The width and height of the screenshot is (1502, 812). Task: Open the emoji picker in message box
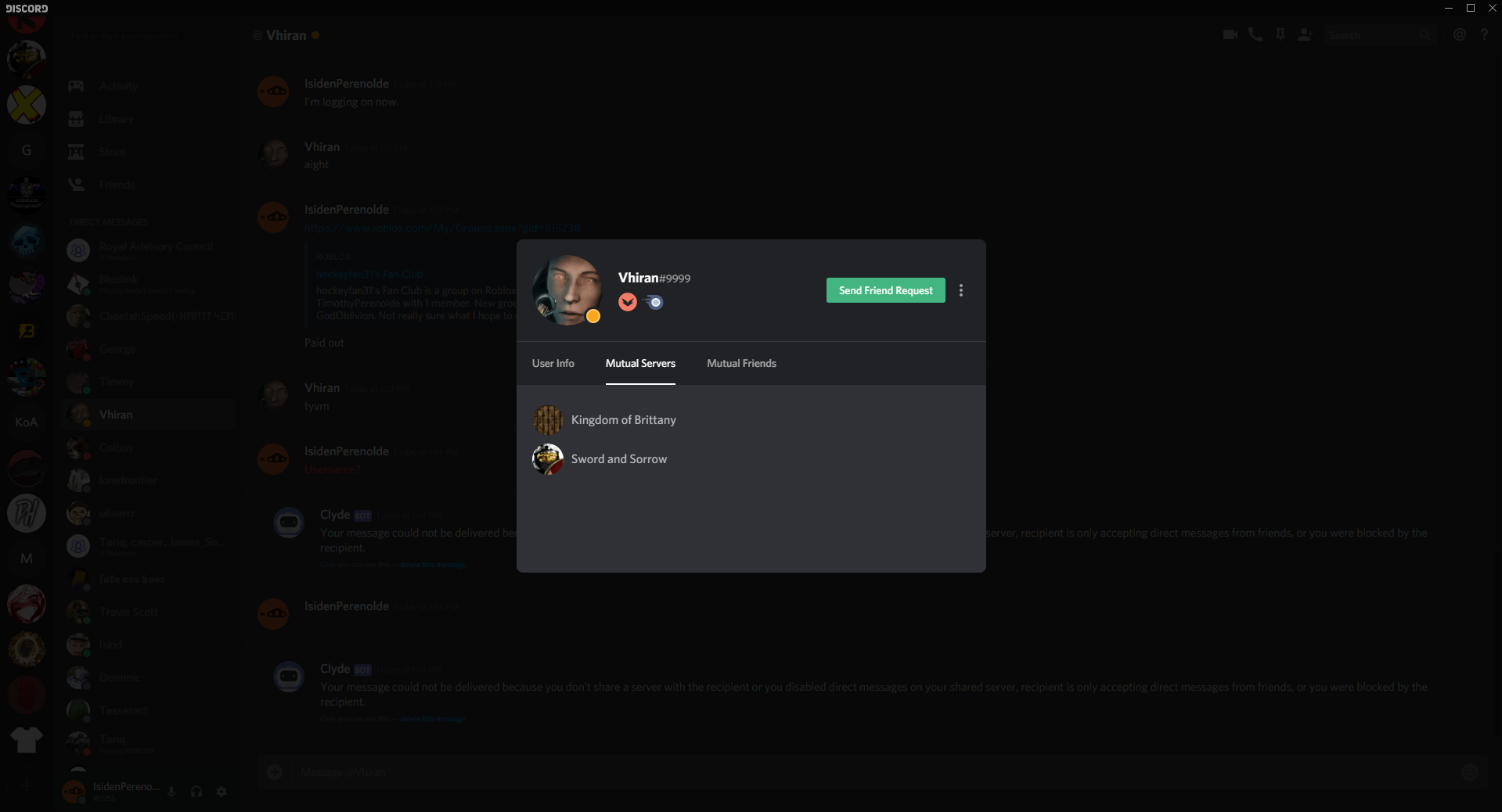(x=1470, y=772)
